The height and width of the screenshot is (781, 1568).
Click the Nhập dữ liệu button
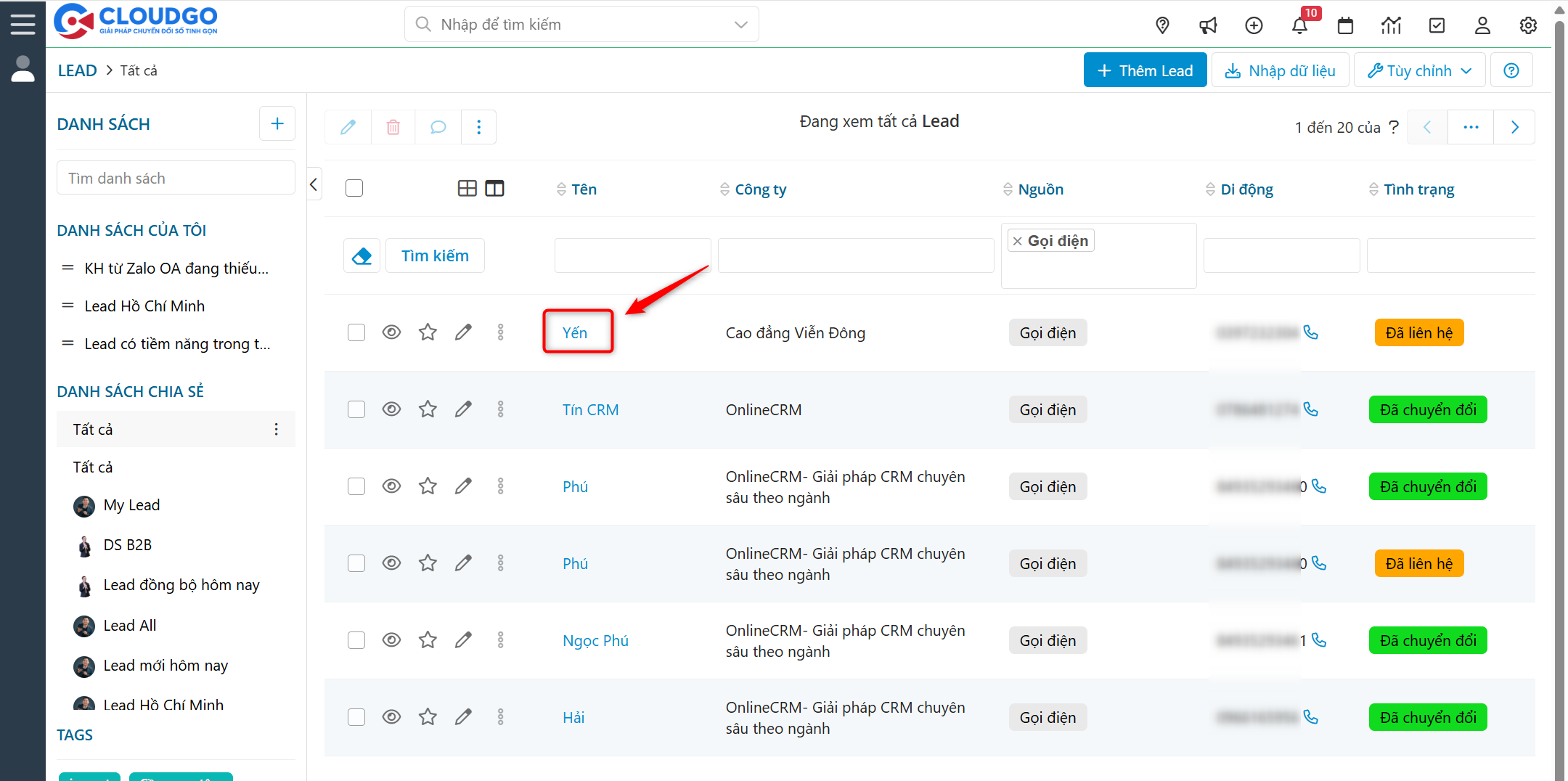pos(1281,70)
